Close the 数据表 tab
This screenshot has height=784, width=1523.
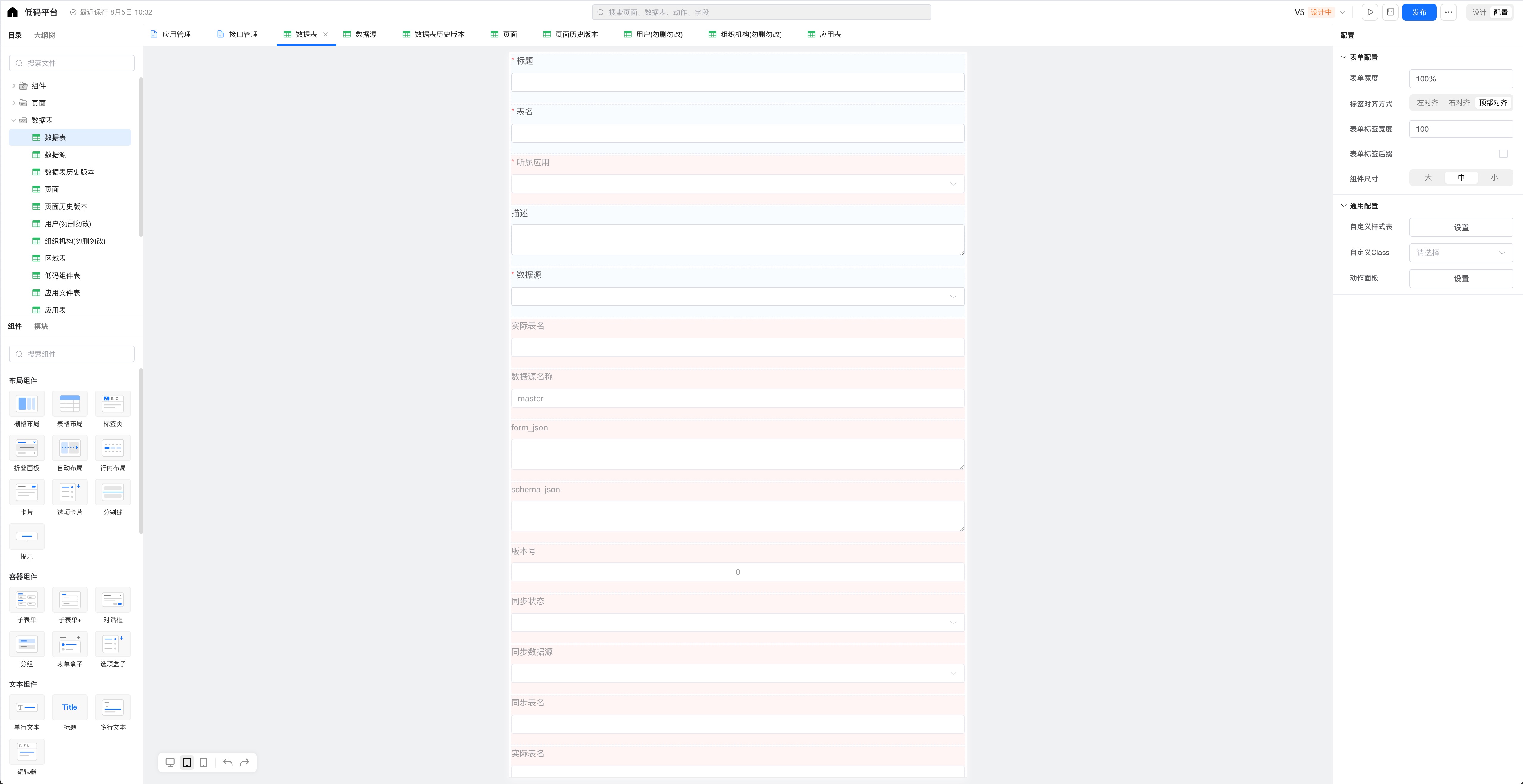click(326, 34)
